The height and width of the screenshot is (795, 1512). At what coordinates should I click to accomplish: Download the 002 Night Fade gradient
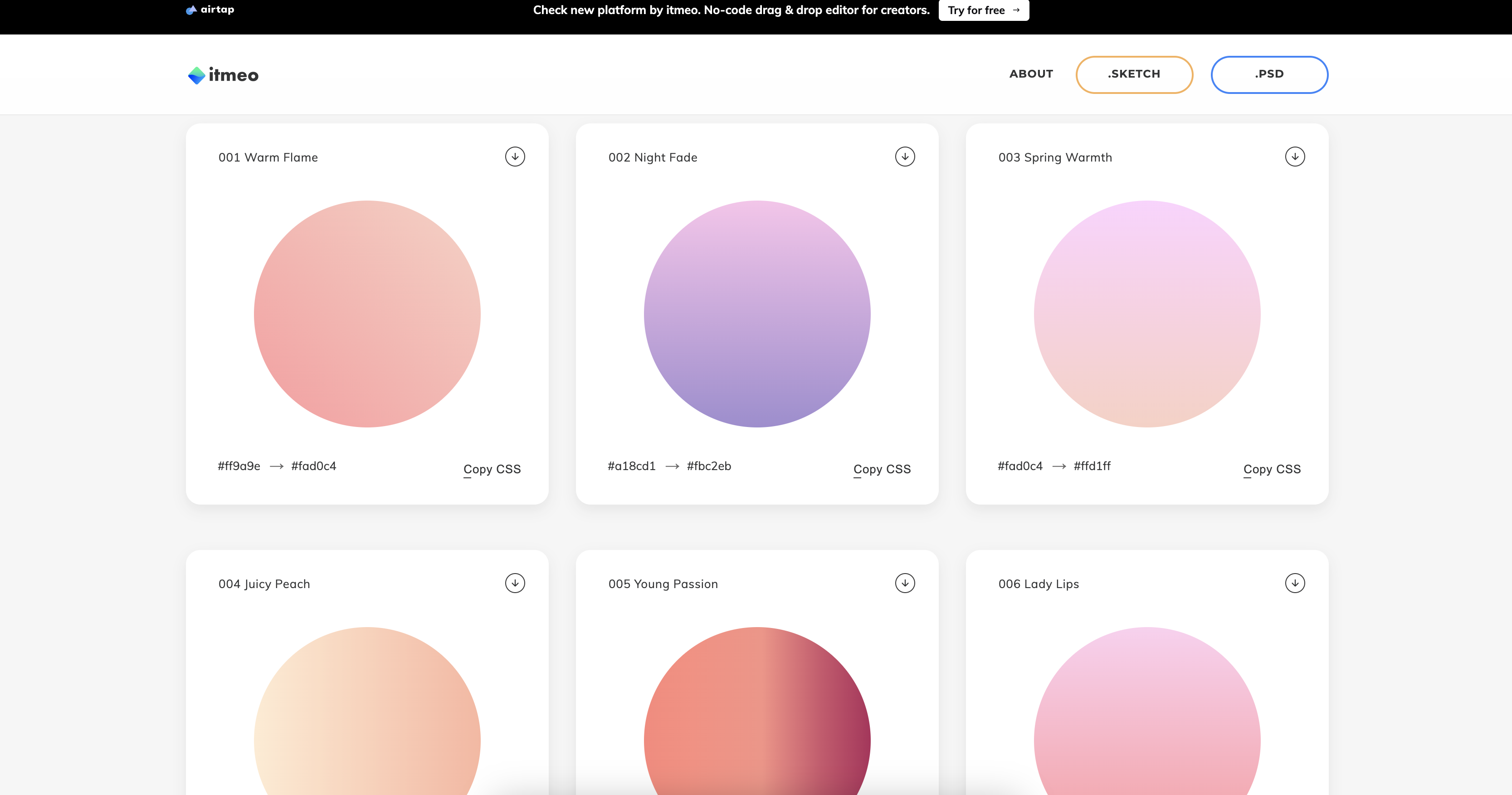coord(904,157)
